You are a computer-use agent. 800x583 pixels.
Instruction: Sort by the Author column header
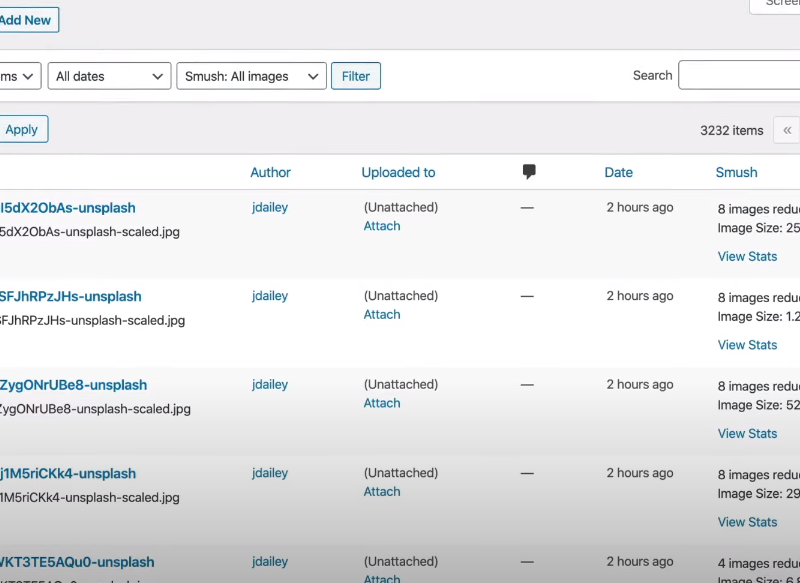tap(270, 172)
